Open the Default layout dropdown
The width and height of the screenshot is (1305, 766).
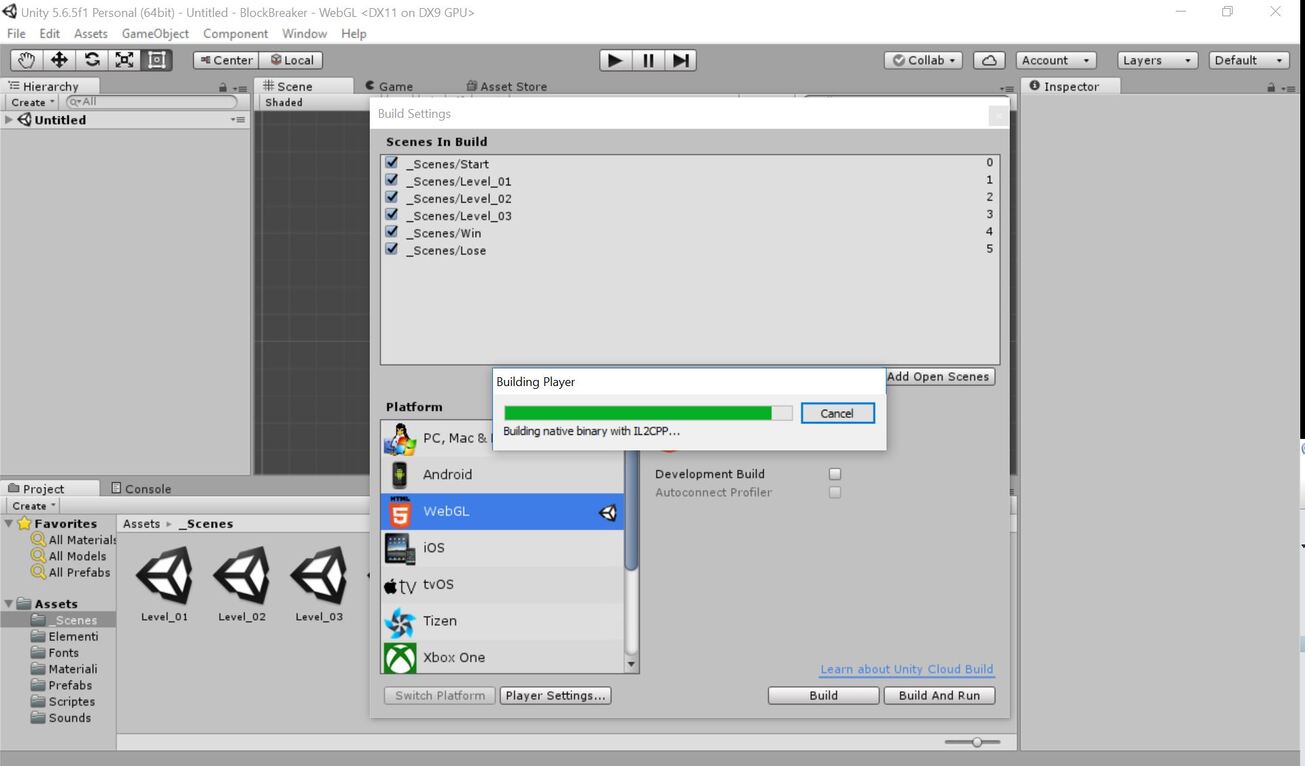1247,60
